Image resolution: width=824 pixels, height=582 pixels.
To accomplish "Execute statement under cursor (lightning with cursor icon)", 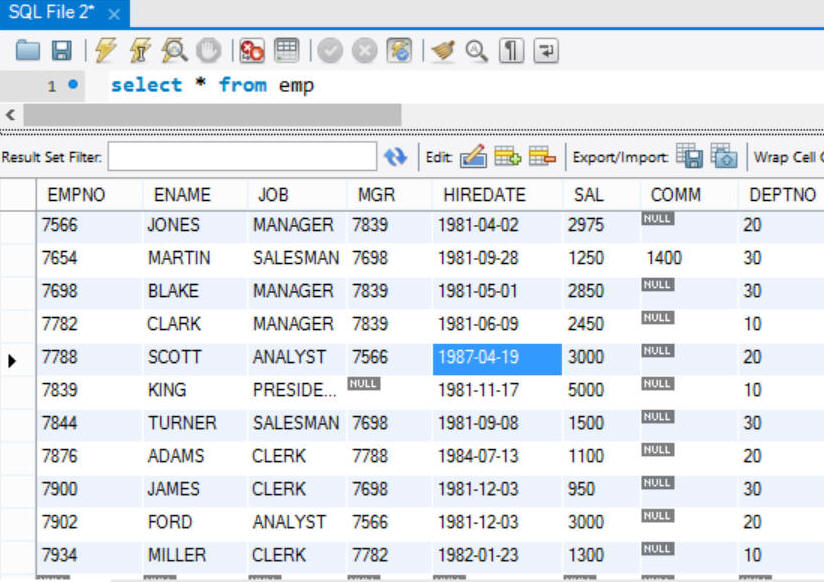I will click(x=140, y=50).
